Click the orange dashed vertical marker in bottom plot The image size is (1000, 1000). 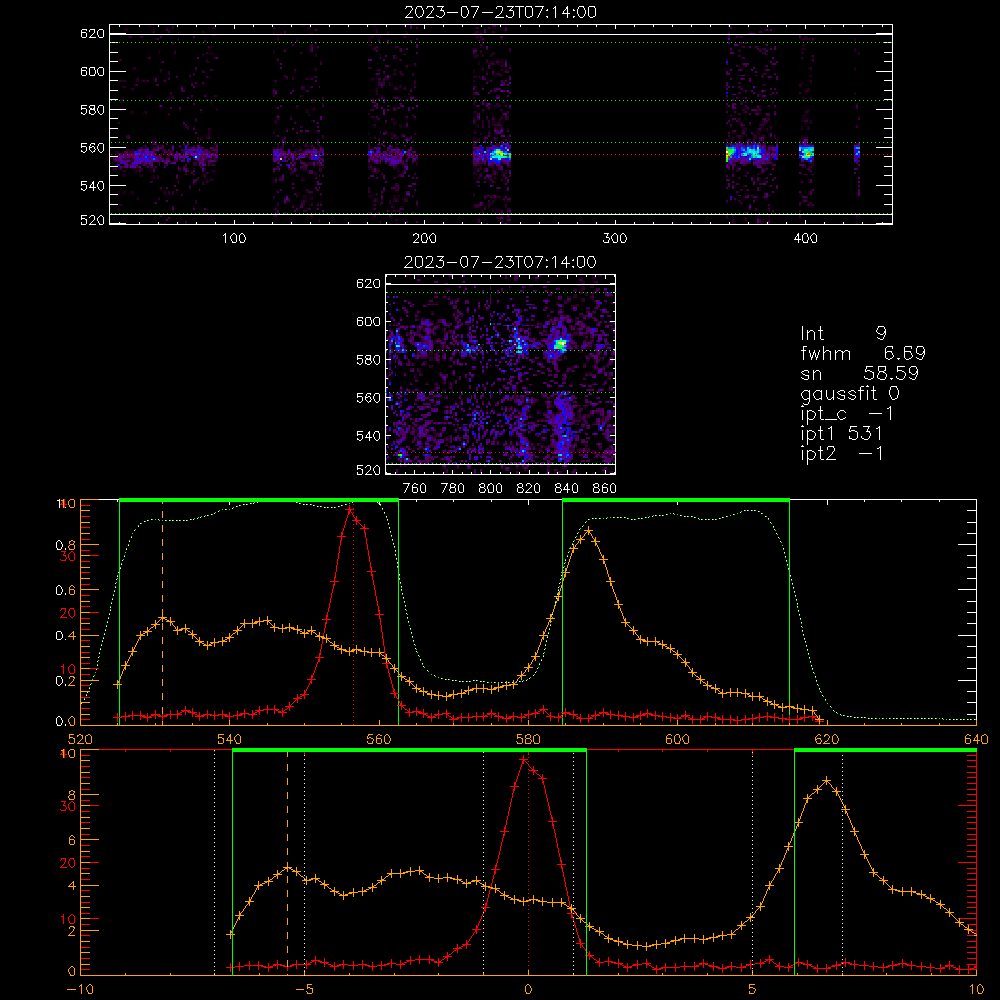287,861
